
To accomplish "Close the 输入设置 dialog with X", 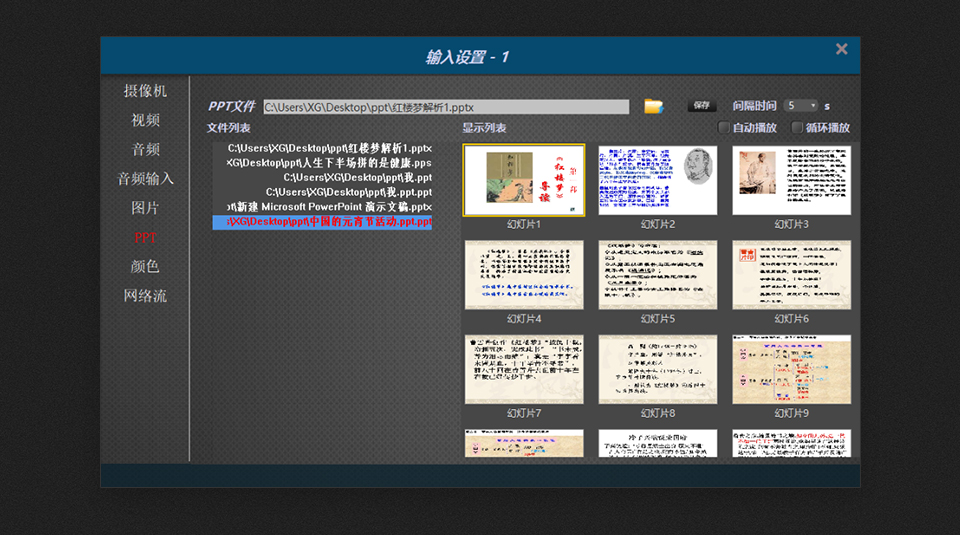I will [x=842, y=49].
